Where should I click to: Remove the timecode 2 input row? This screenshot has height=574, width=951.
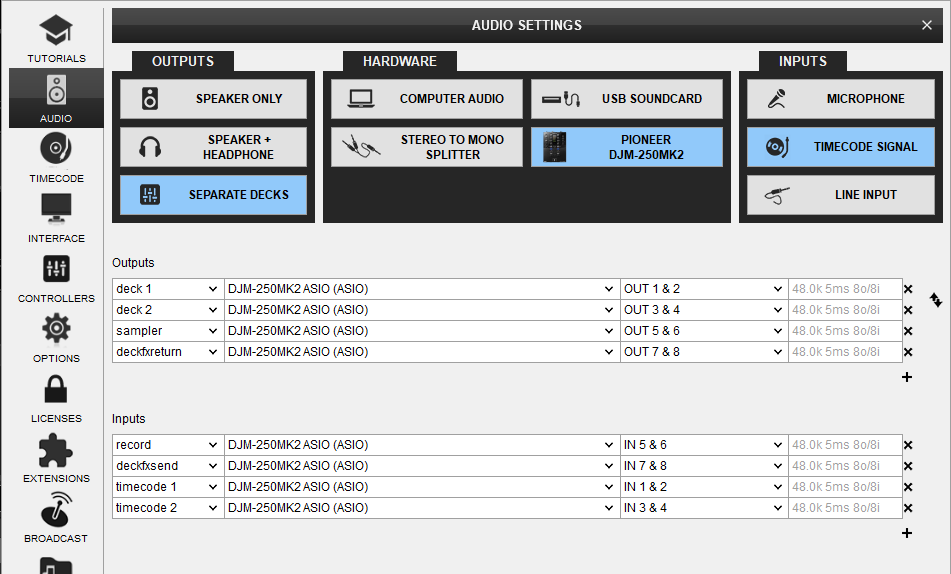point(908,508)
